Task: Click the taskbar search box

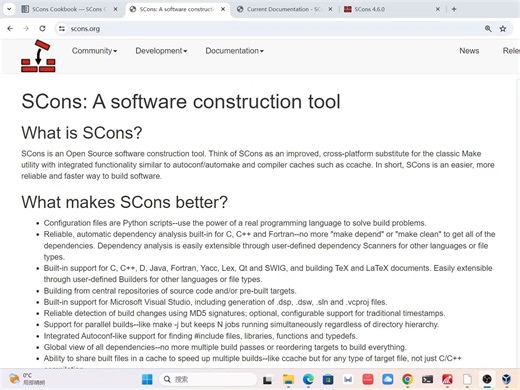Action: [x=208, y=379]
